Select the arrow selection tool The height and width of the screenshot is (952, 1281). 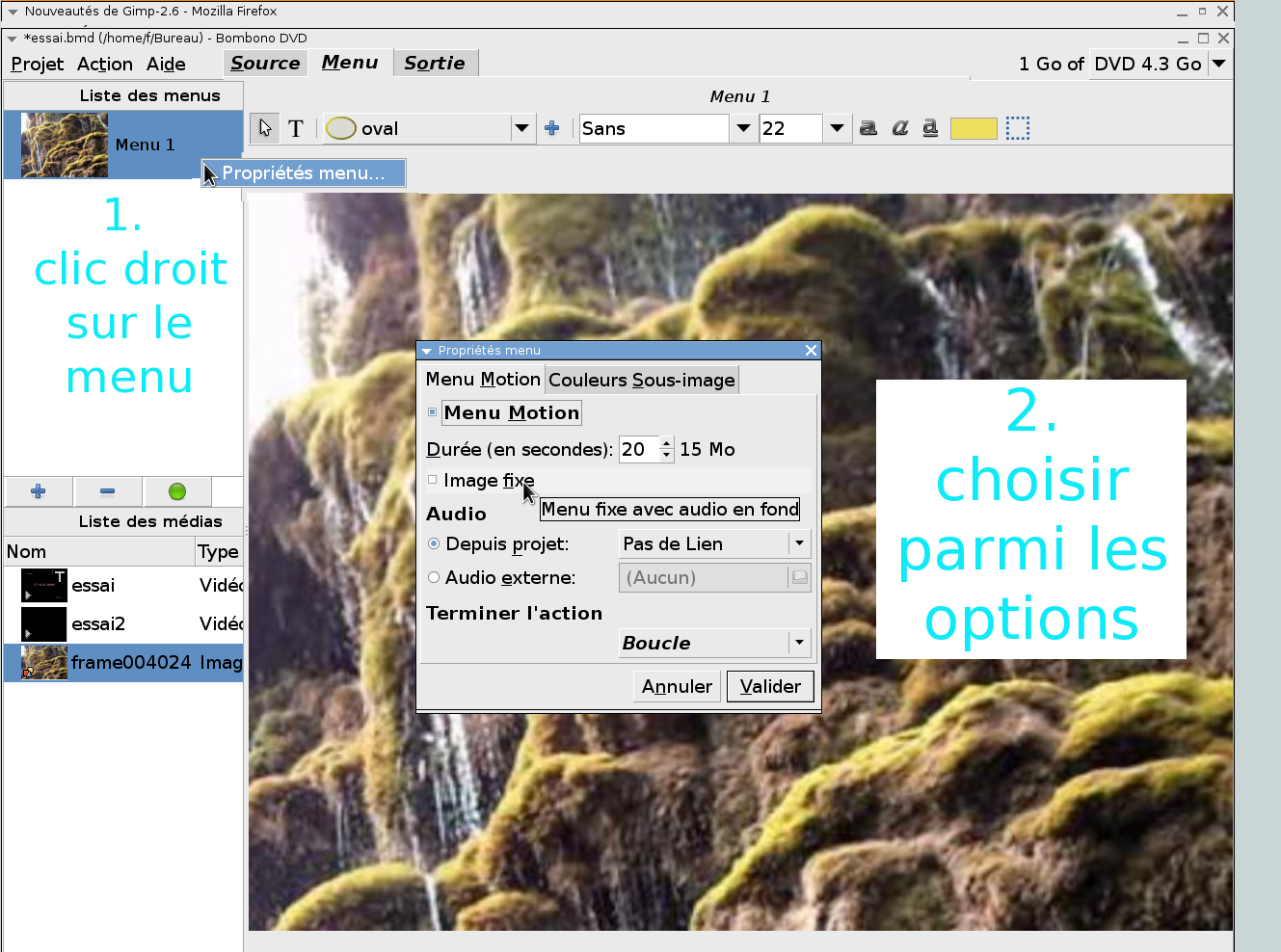(265, 128)
